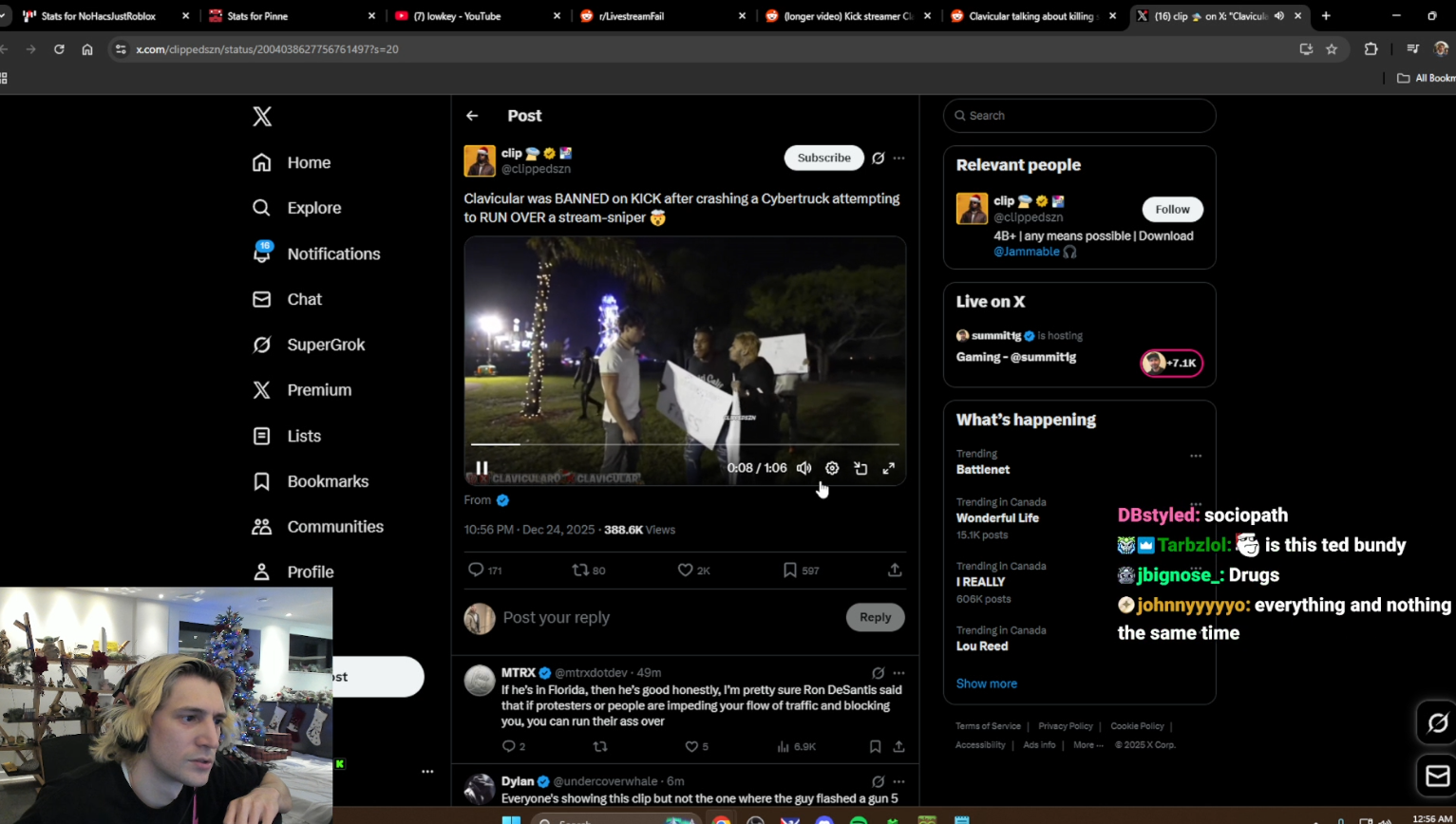The width and height of the screenshot is (1456, 824).
Task: Enter fullscreen on the video player
Action: tap(889, 468)
